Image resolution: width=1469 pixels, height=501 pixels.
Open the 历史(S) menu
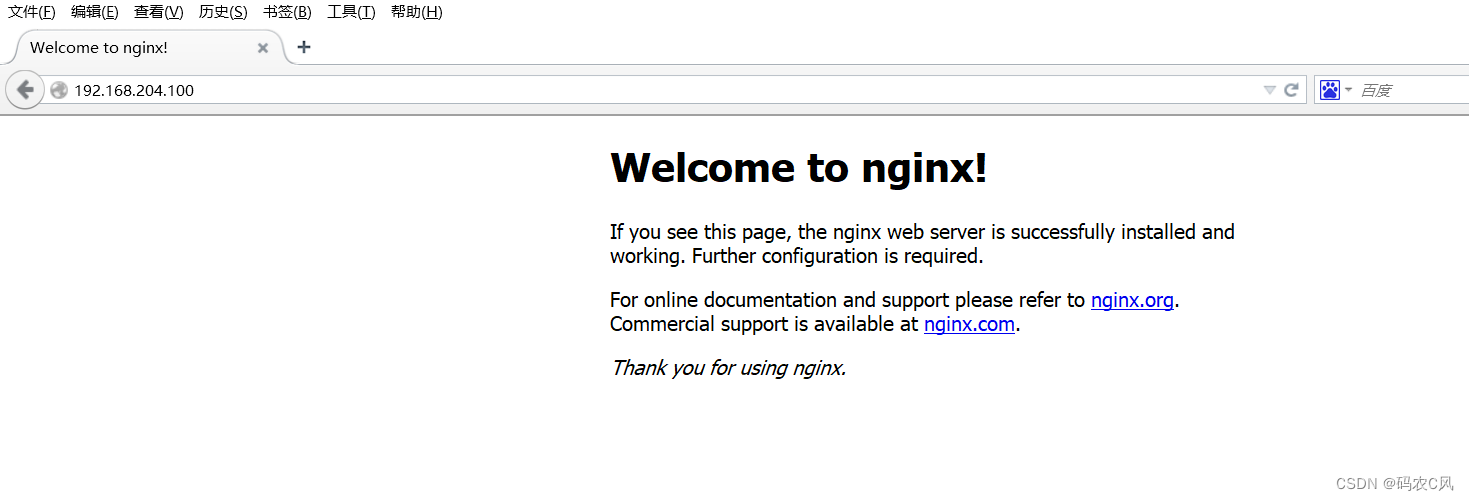point(223,12)
